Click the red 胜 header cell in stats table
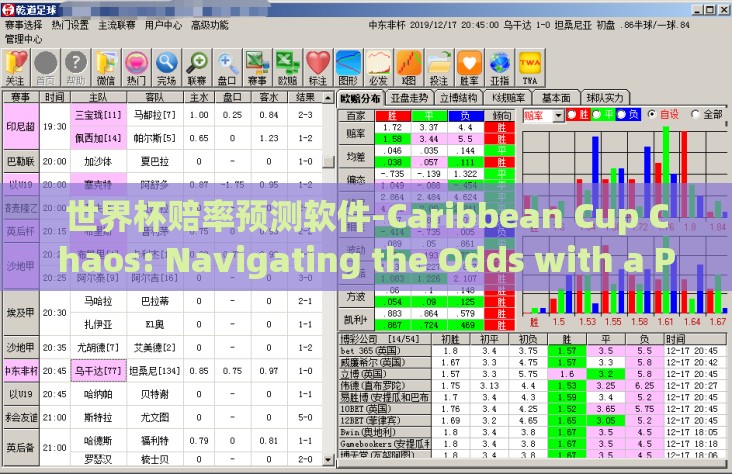Image resolution: width=732 pixels, height=474 pixels. pos(393,115)
